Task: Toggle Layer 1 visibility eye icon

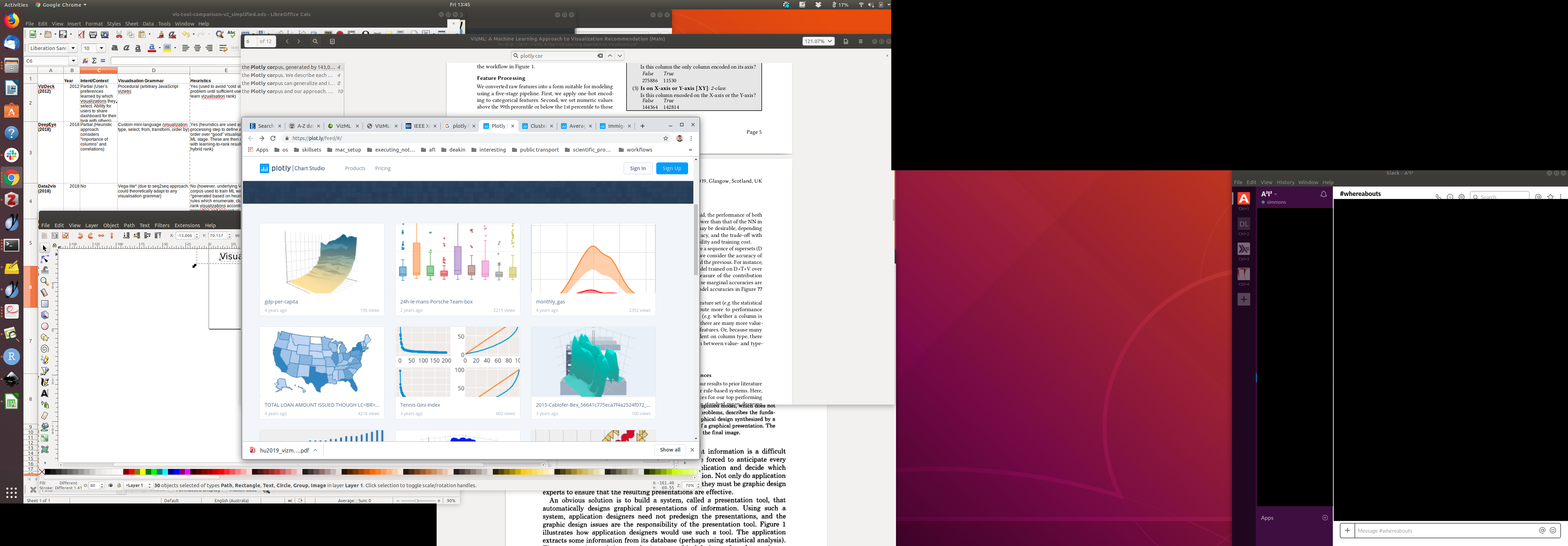Action: 110,485
